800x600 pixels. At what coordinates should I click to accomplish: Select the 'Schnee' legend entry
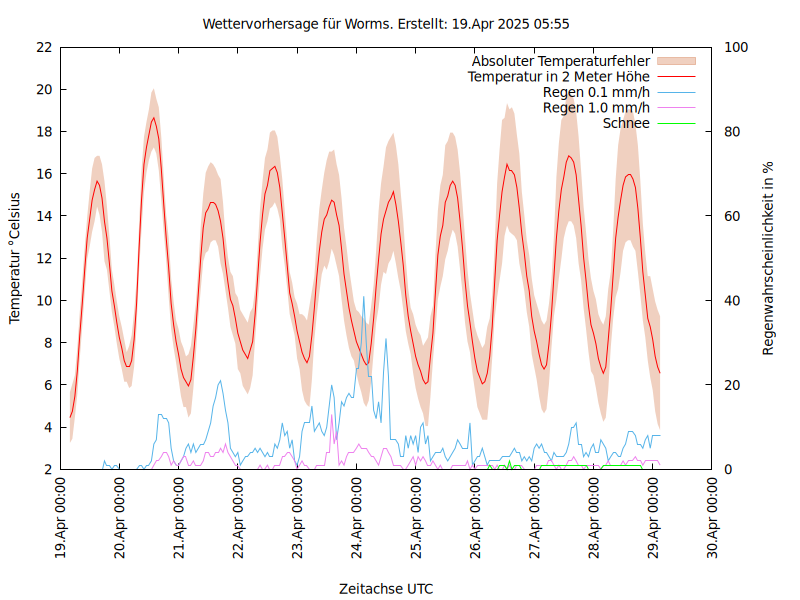626,123
